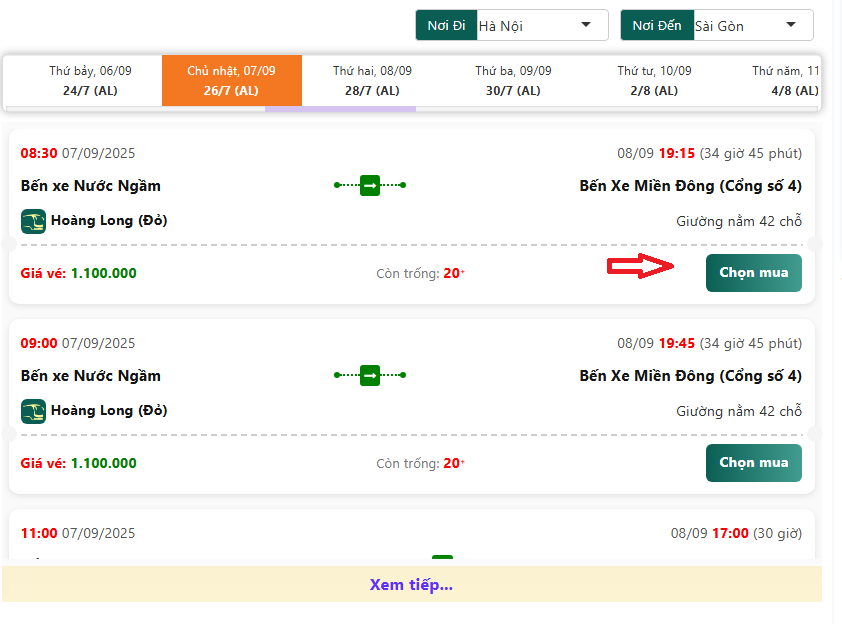842x624 pixels.
Task: Click Hoàng Long logo in the 09:00 trip
Action: pyautogui.click(x=33, y=411)
